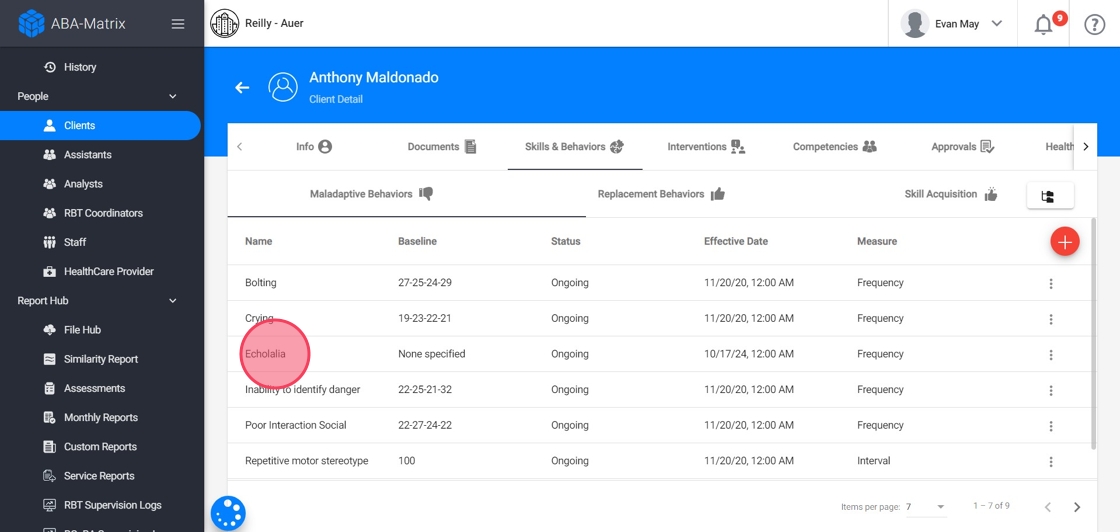Click the Anthony Maldonado client avatar icon
1120x532 pixels.
(283, 87)
